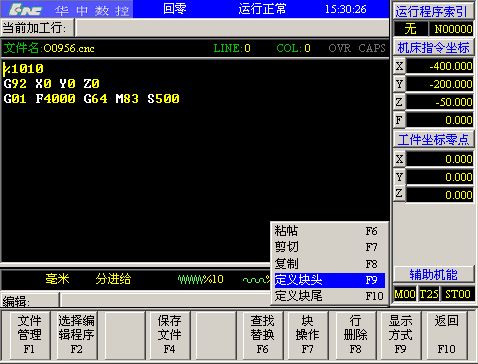The height and width of the screenshot is (364, 478).
Task: Select 定义块头 F9 menu entry
Action: [x=329, y=280]
